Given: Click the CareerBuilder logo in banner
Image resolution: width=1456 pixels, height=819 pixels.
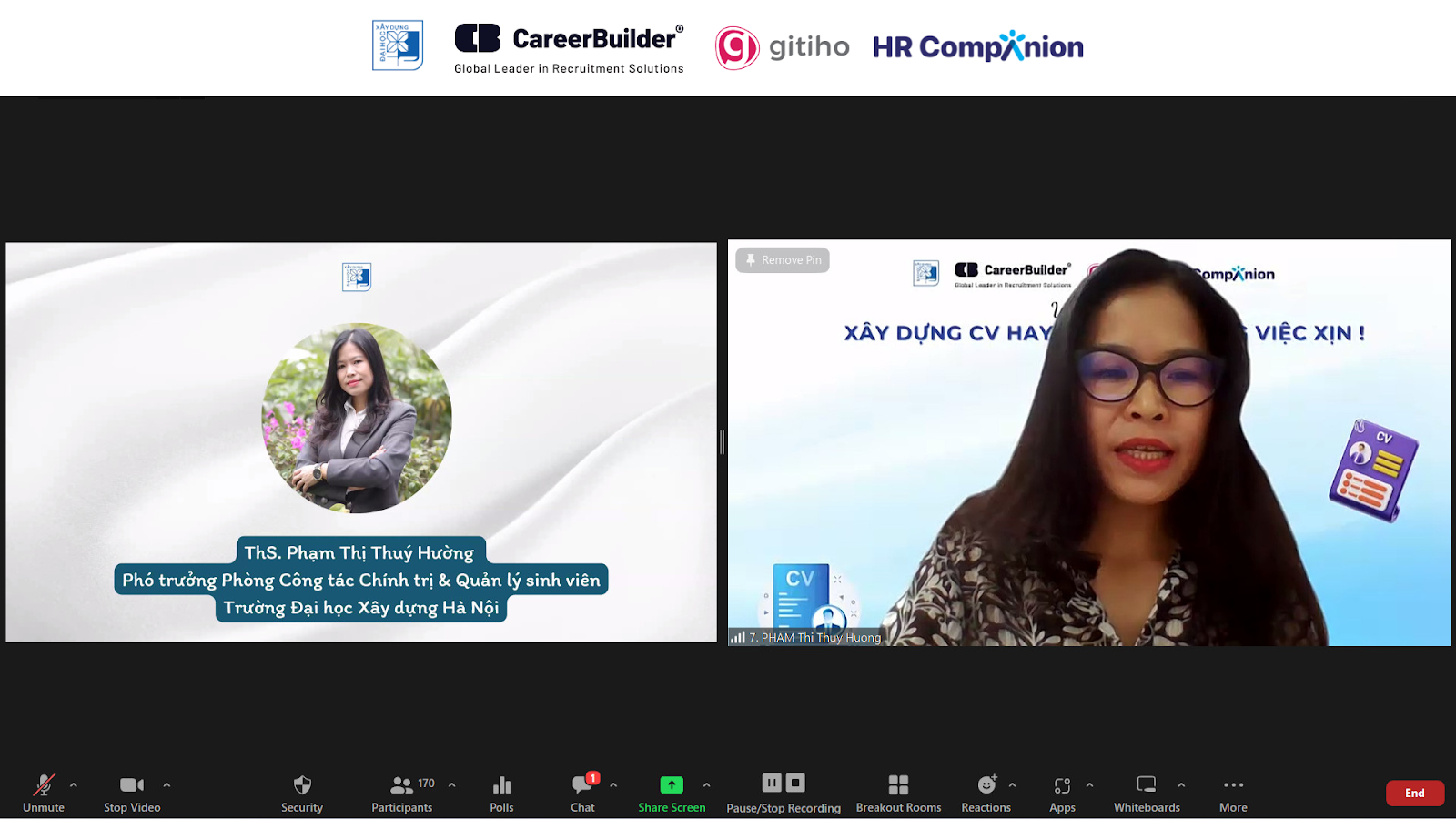Looking at the screenshot, I should pyautogui.click(x=569, y=48).
